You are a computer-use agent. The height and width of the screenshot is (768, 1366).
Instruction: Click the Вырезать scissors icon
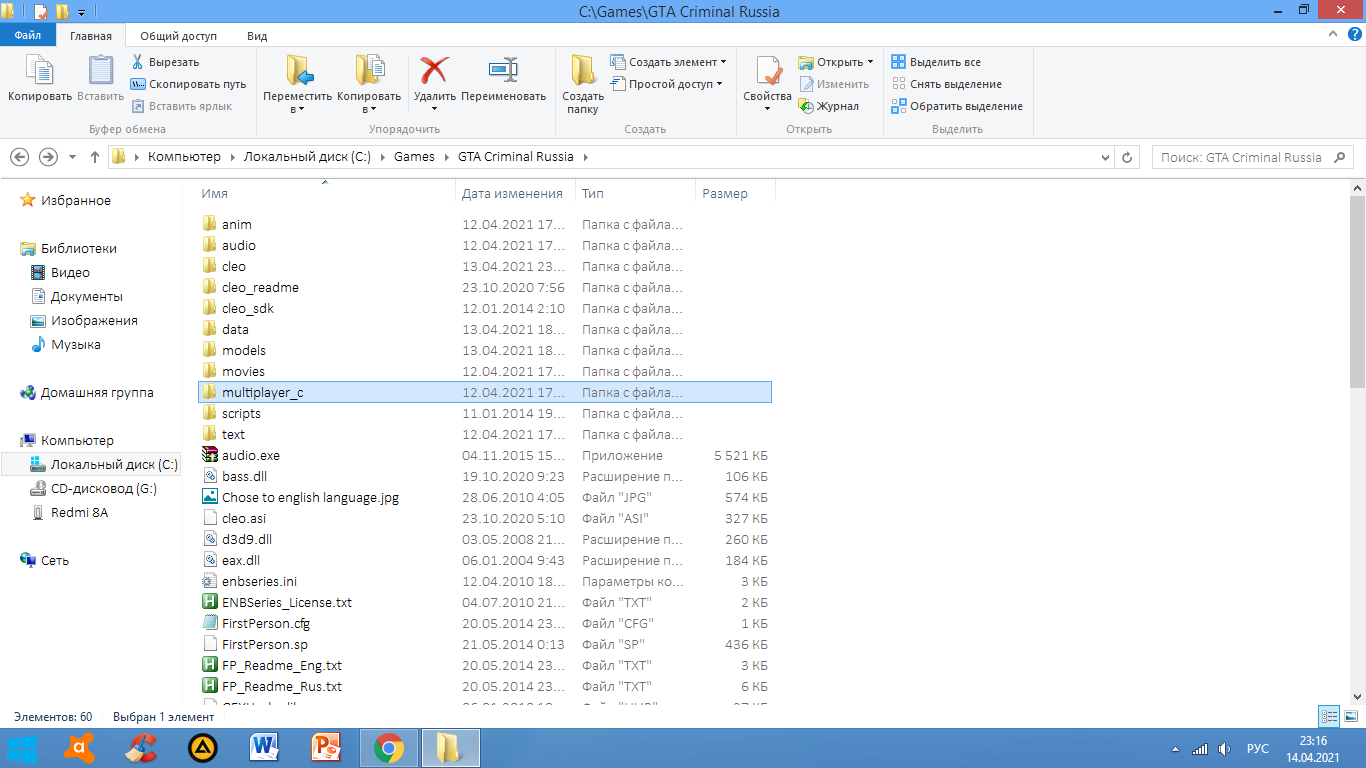pos(138,62)
